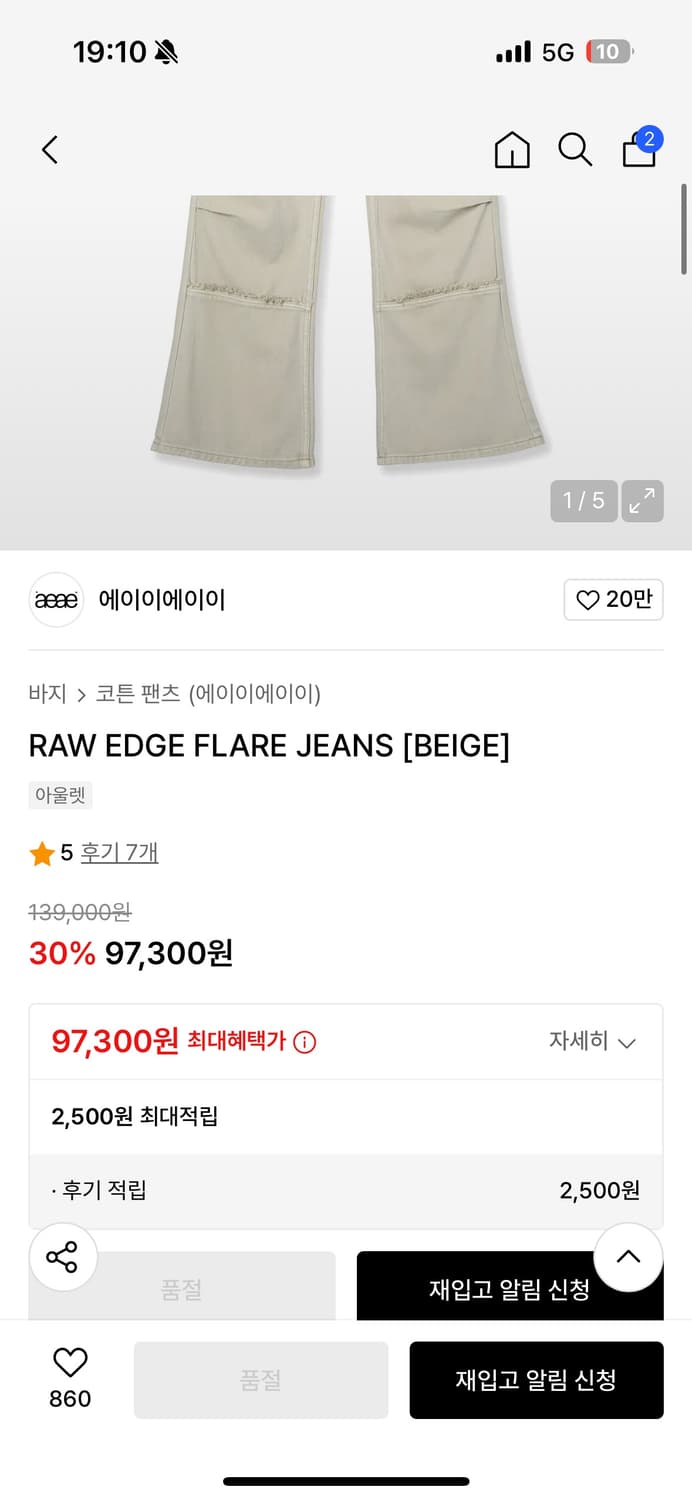Open the aeae brand logo
Screen dimensions: 692x1500
[56, 600]
